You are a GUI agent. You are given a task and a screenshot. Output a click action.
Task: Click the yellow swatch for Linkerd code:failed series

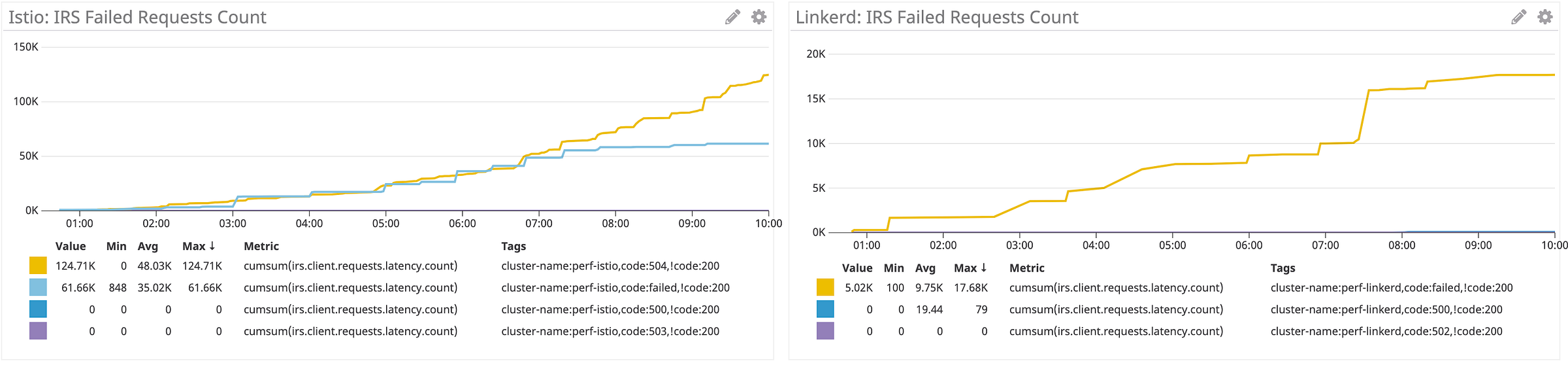825,287
